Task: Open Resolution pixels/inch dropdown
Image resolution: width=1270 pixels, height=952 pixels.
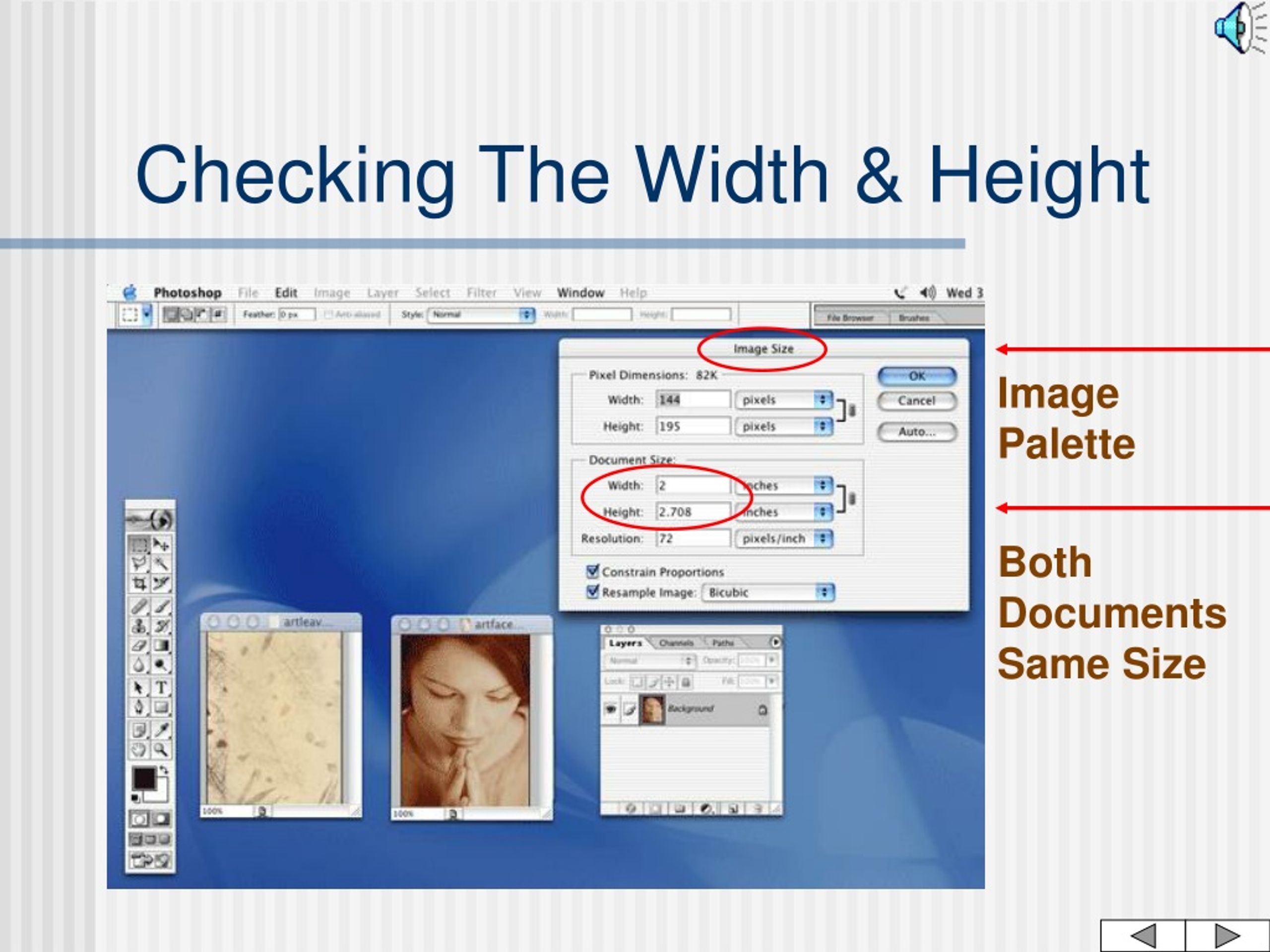Action: click(784, 539)
